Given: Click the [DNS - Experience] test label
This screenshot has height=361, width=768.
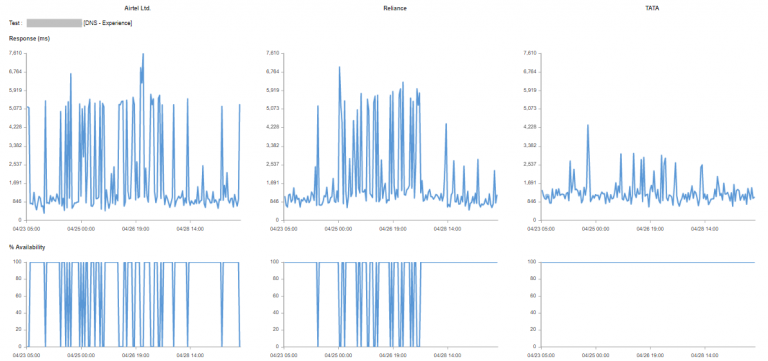Looking at the screenshot, I should click(108, 23).
